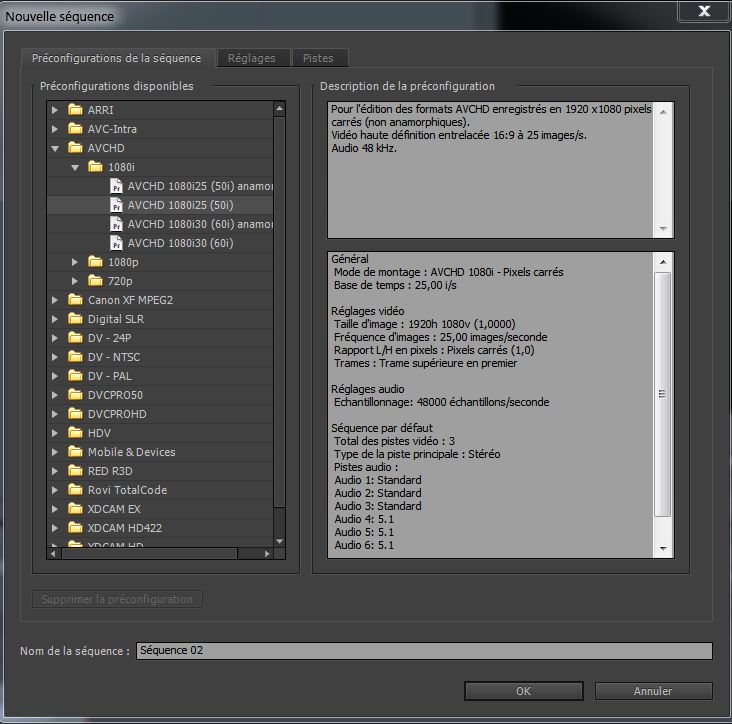Click 'Mode de montage : AVCHD 1080i' line
This screenshot has height=724, width=732.
449,272
